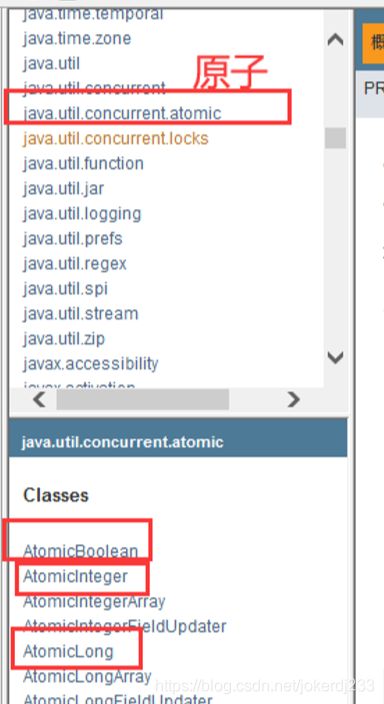Open the AtomicInteger class documentation

point(75,576)
